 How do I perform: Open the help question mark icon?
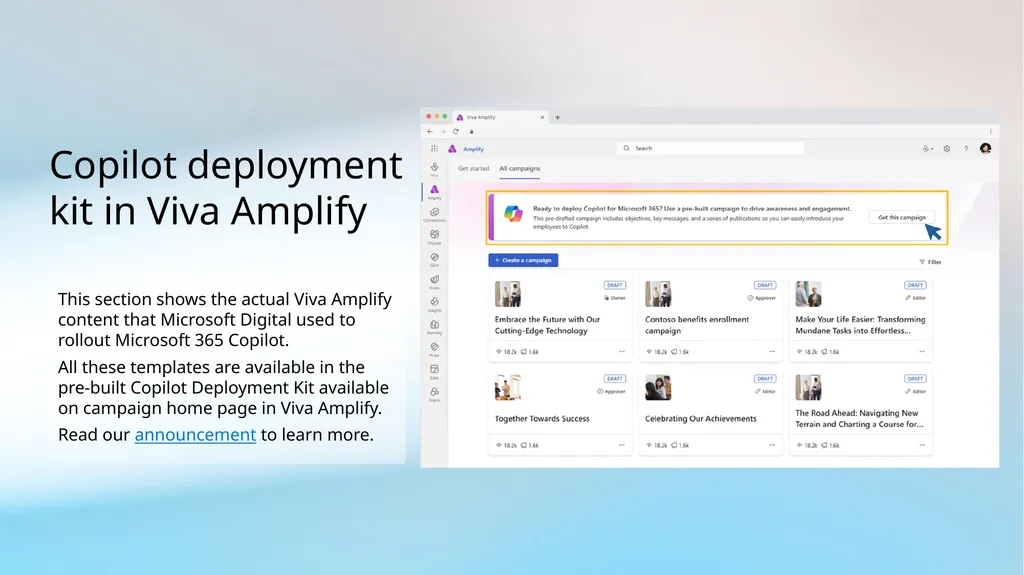click(966, 149)
